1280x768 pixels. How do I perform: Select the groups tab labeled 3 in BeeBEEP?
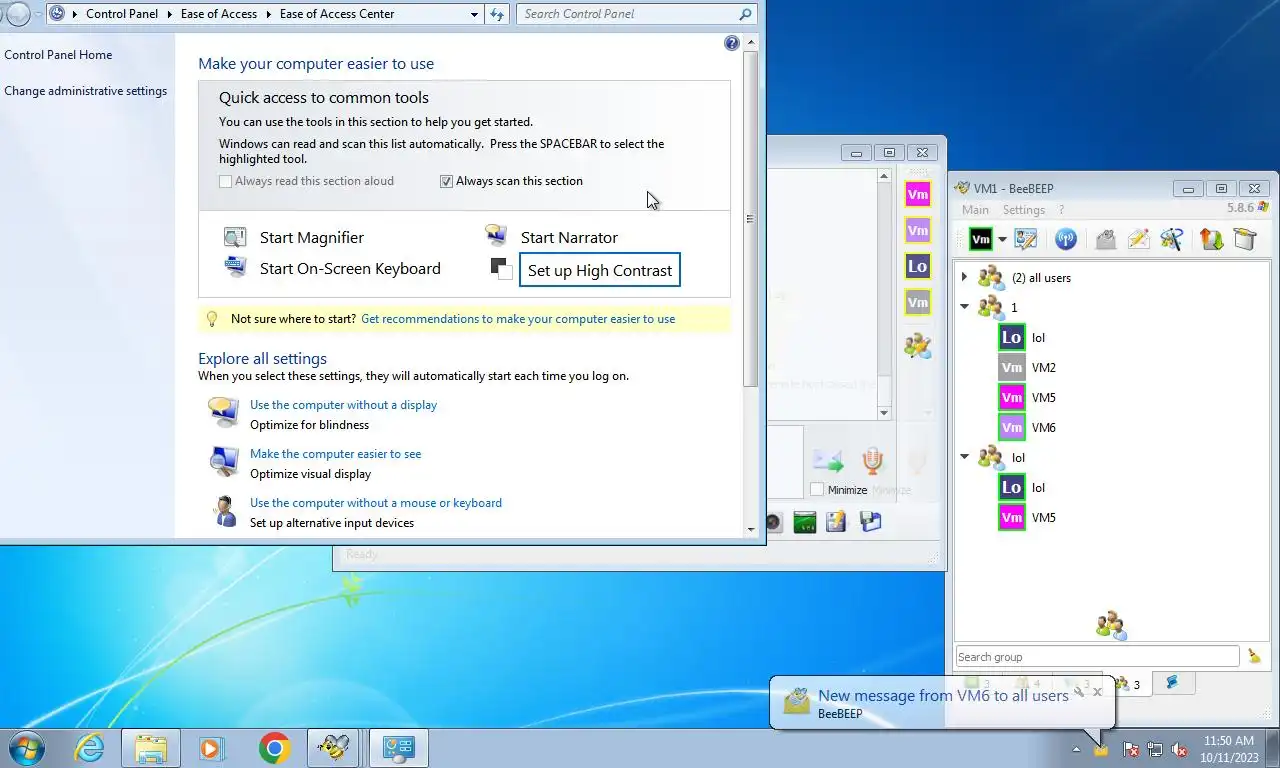point(1127,685)
